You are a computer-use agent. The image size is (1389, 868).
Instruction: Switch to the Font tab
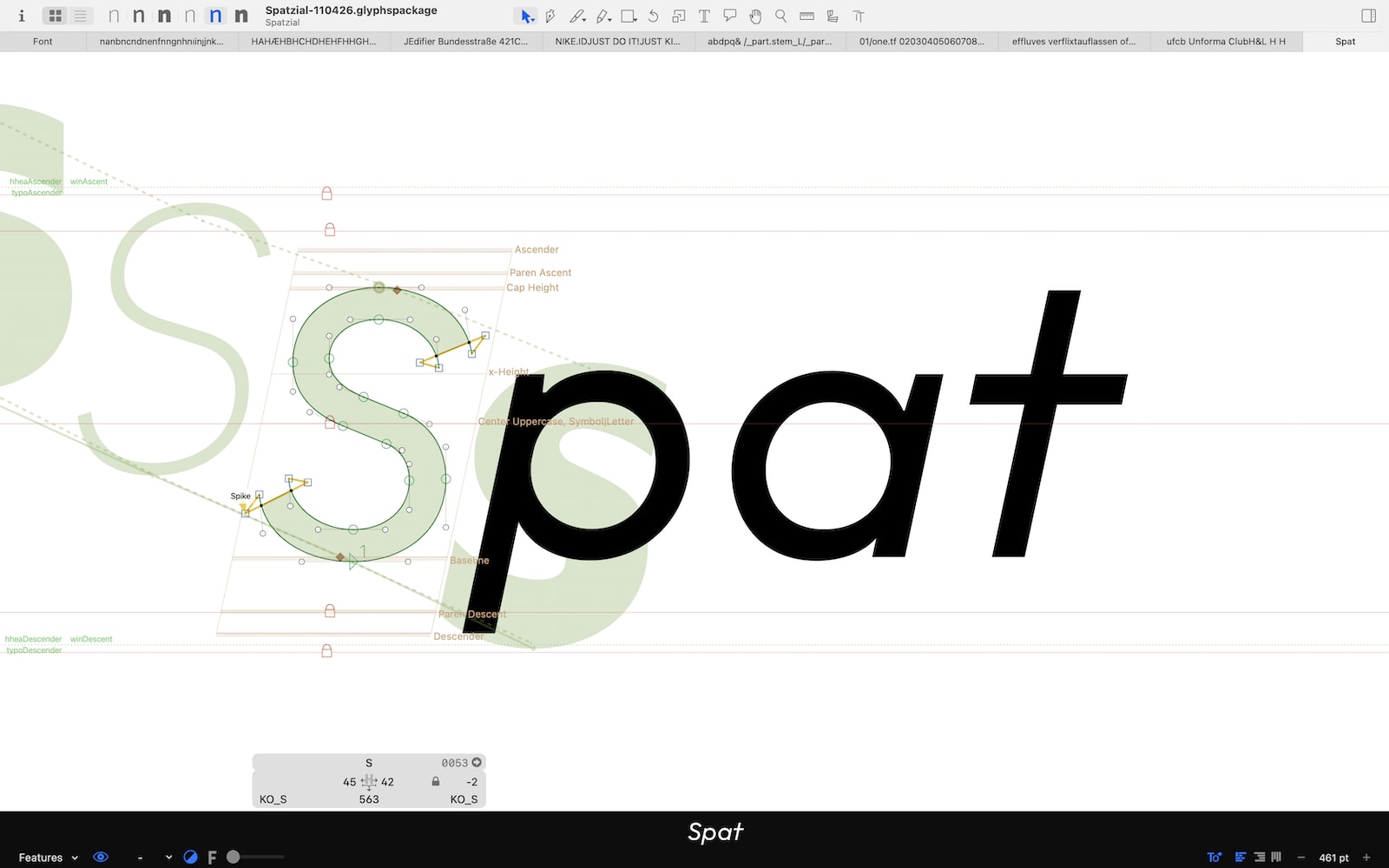point(43,41)
